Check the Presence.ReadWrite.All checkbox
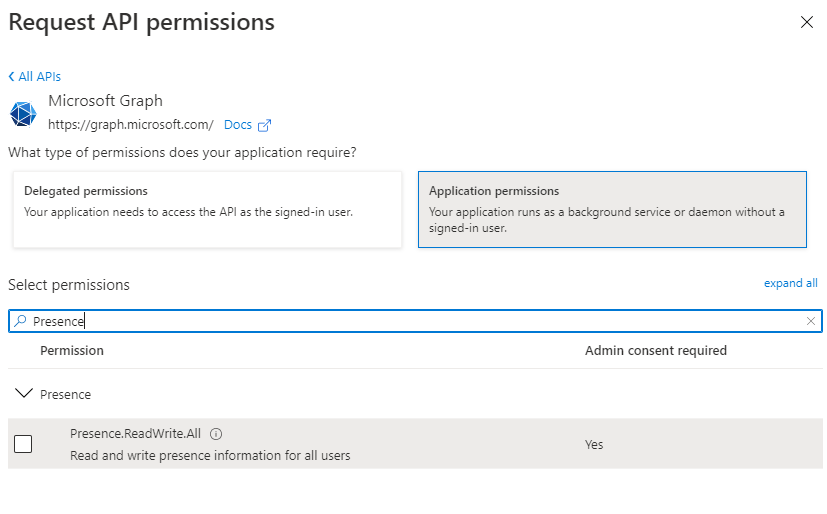827x514 pixels. pyautogui.click(x=23, y=444)
